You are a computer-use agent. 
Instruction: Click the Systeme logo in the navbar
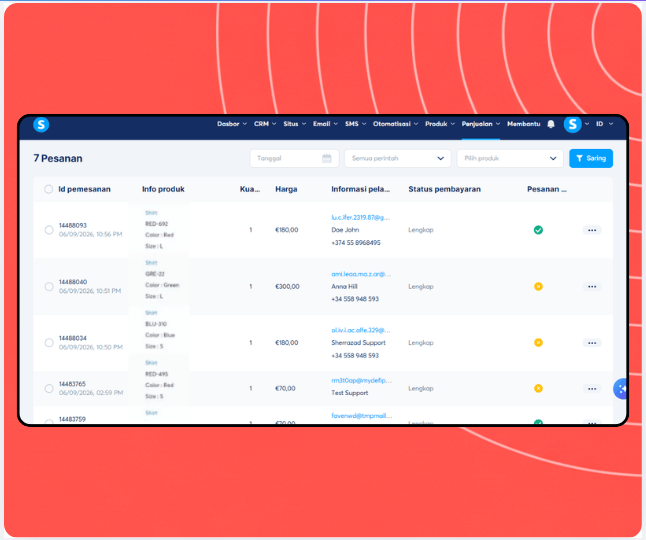click(41, 124)
